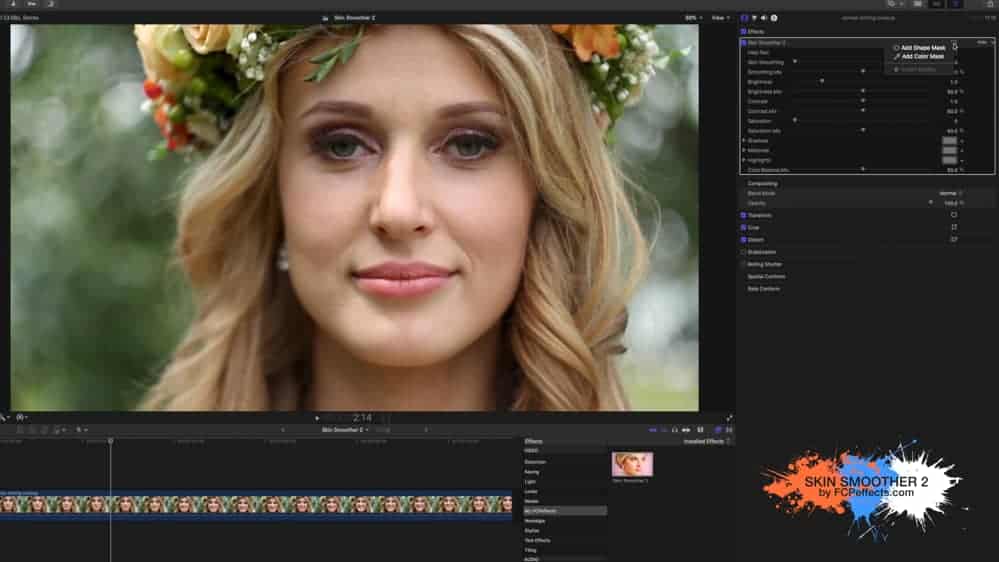Toggle skimming icon in timeline toolbar
The image size is (999, 562).
pos(652,430)
